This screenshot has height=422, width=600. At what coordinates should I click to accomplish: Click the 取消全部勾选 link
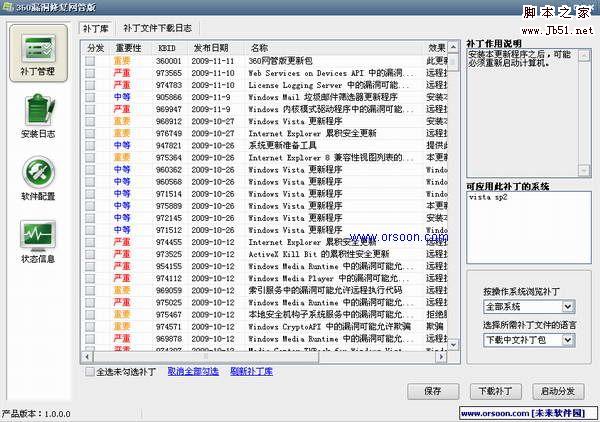[x=193, y=371]
